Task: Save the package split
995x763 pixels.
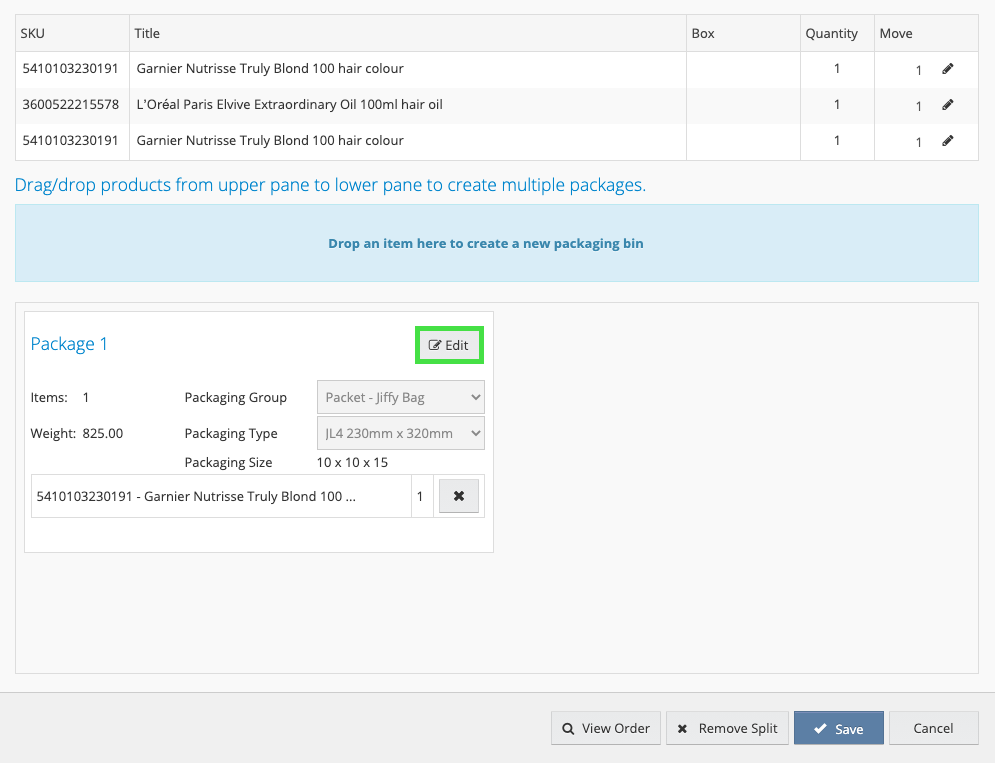Action: click(838, 728)
